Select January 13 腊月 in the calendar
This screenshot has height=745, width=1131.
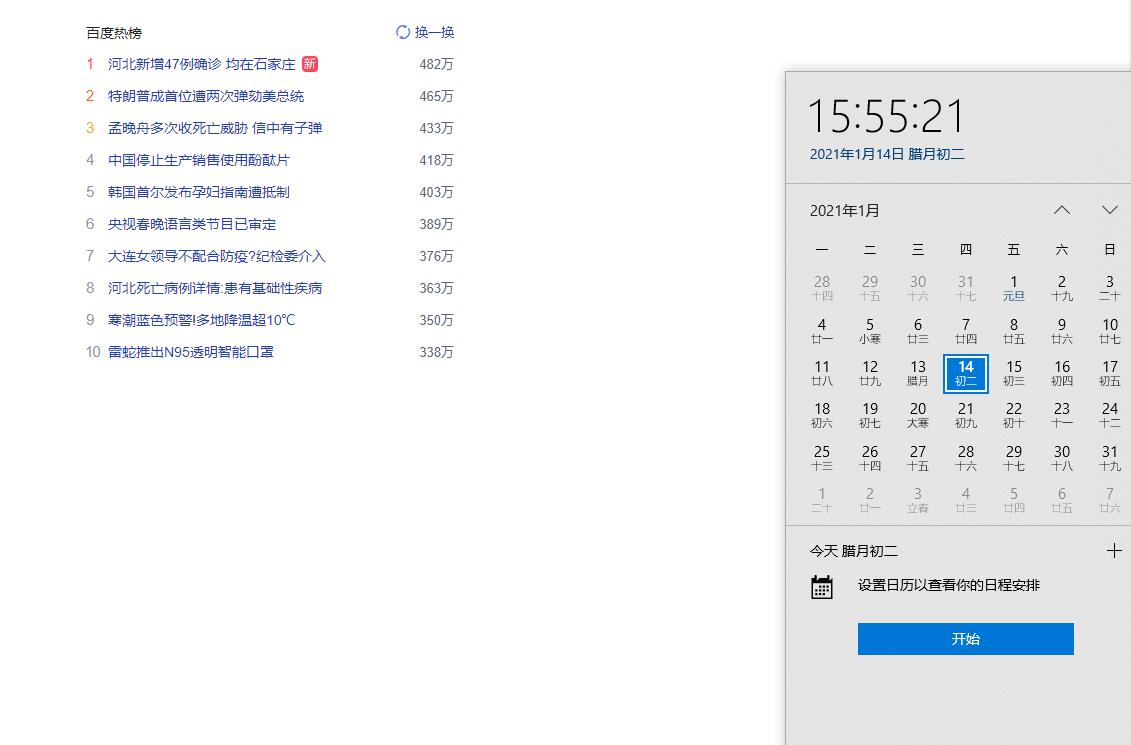click(x=917, y=374)
